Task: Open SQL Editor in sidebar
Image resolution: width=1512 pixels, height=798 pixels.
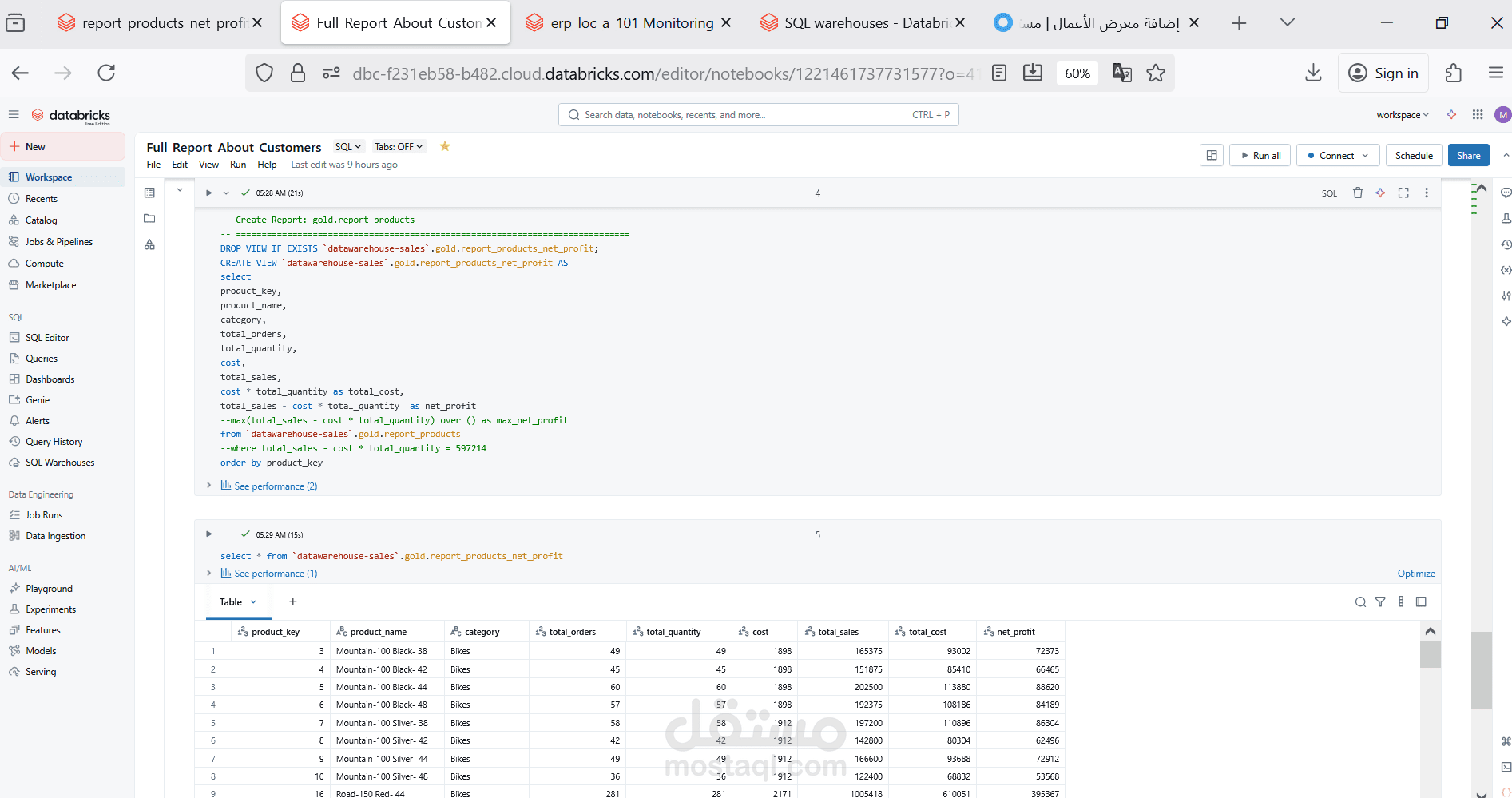Action: [47, 337]
